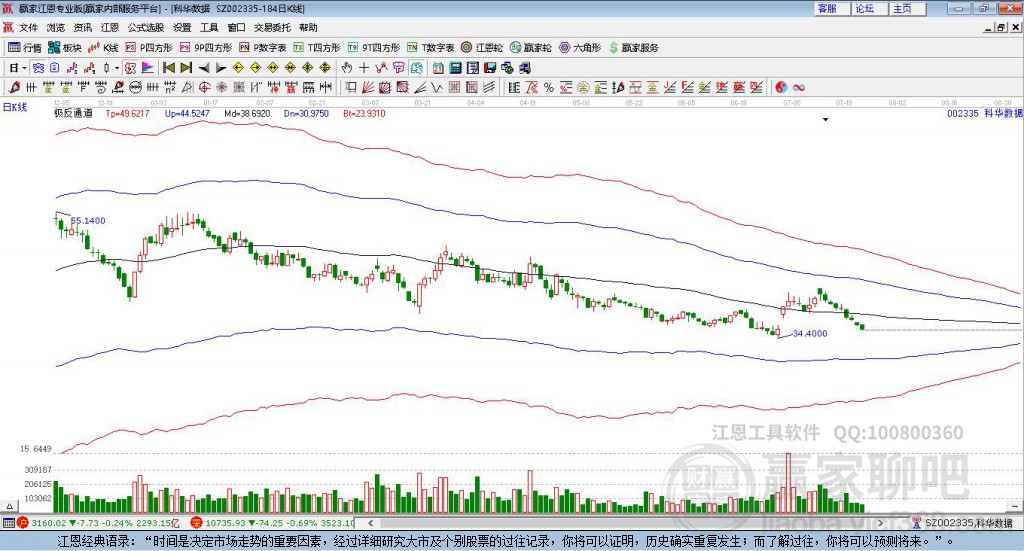Click the Tp=49.6217 value

coord(127,114)
